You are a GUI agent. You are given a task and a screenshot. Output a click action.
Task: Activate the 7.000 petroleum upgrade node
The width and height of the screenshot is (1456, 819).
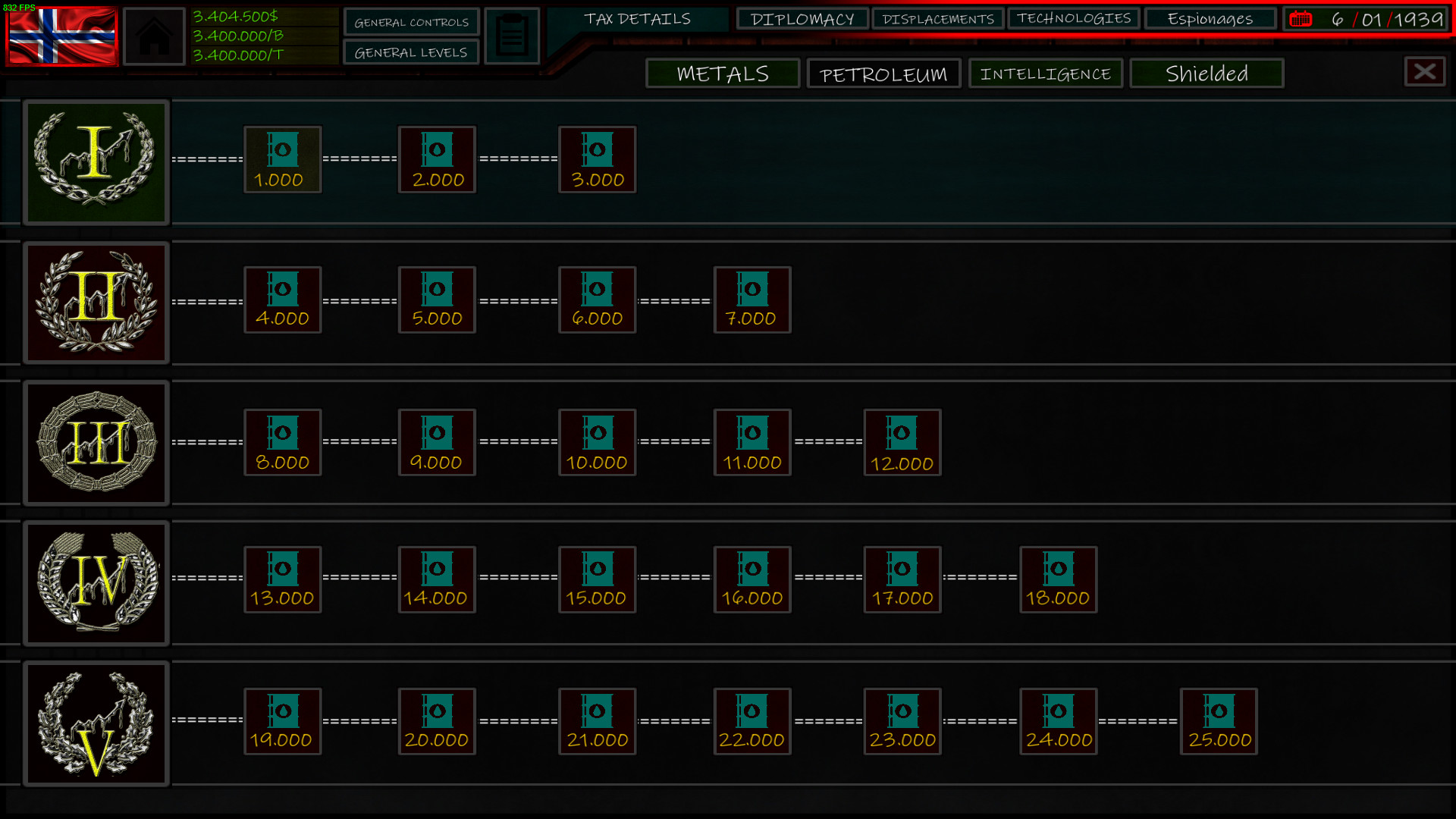pos(752,300)
